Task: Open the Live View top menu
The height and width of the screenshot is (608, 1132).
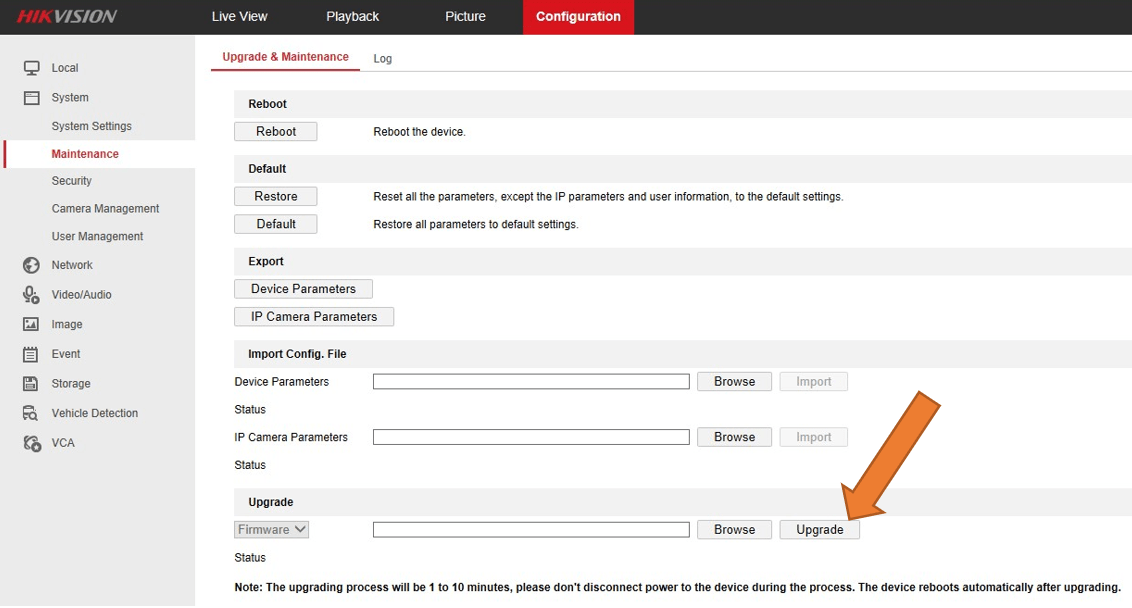Action: pos(239,17)
